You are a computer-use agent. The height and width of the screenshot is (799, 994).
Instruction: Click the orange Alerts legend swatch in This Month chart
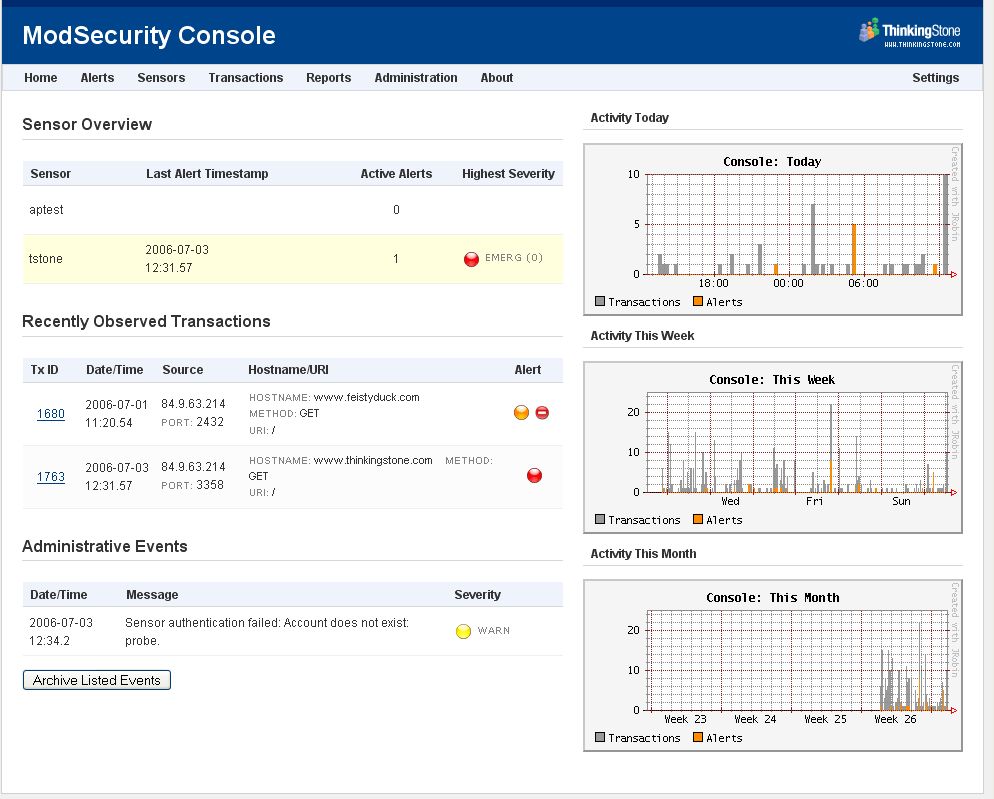tap(698, 737)
